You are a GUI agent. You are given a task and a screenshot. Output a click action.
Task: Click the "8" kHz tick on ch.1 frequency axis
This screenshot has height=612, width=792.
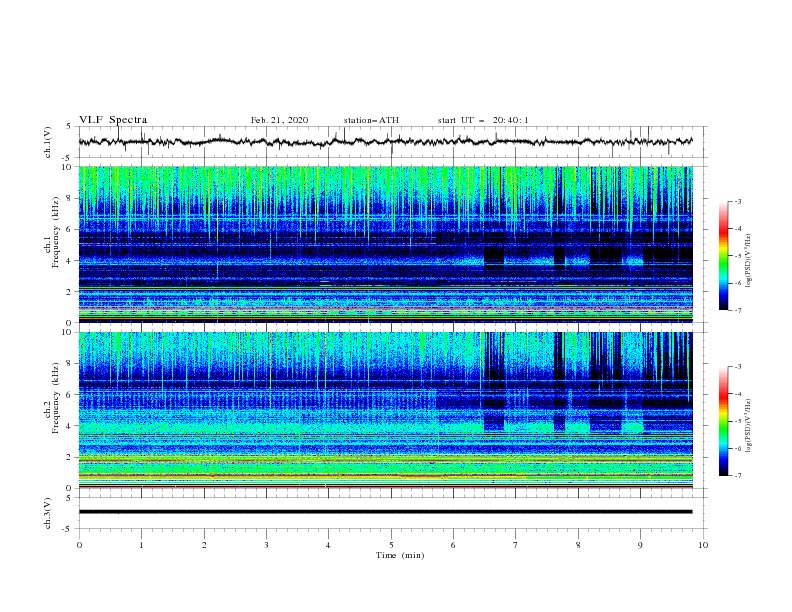[x=71, y=198]
